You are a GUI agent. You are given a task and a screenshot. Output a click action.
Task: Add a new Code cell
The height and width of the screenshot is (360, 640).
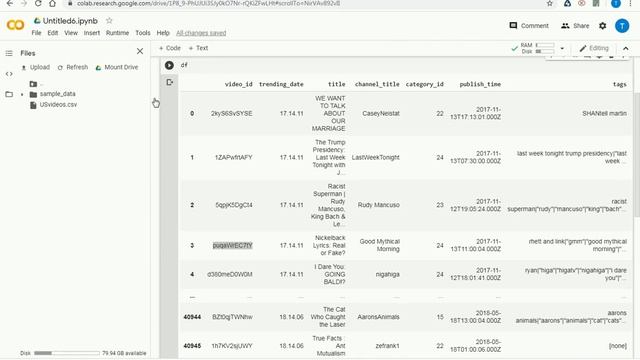(169, 48)
